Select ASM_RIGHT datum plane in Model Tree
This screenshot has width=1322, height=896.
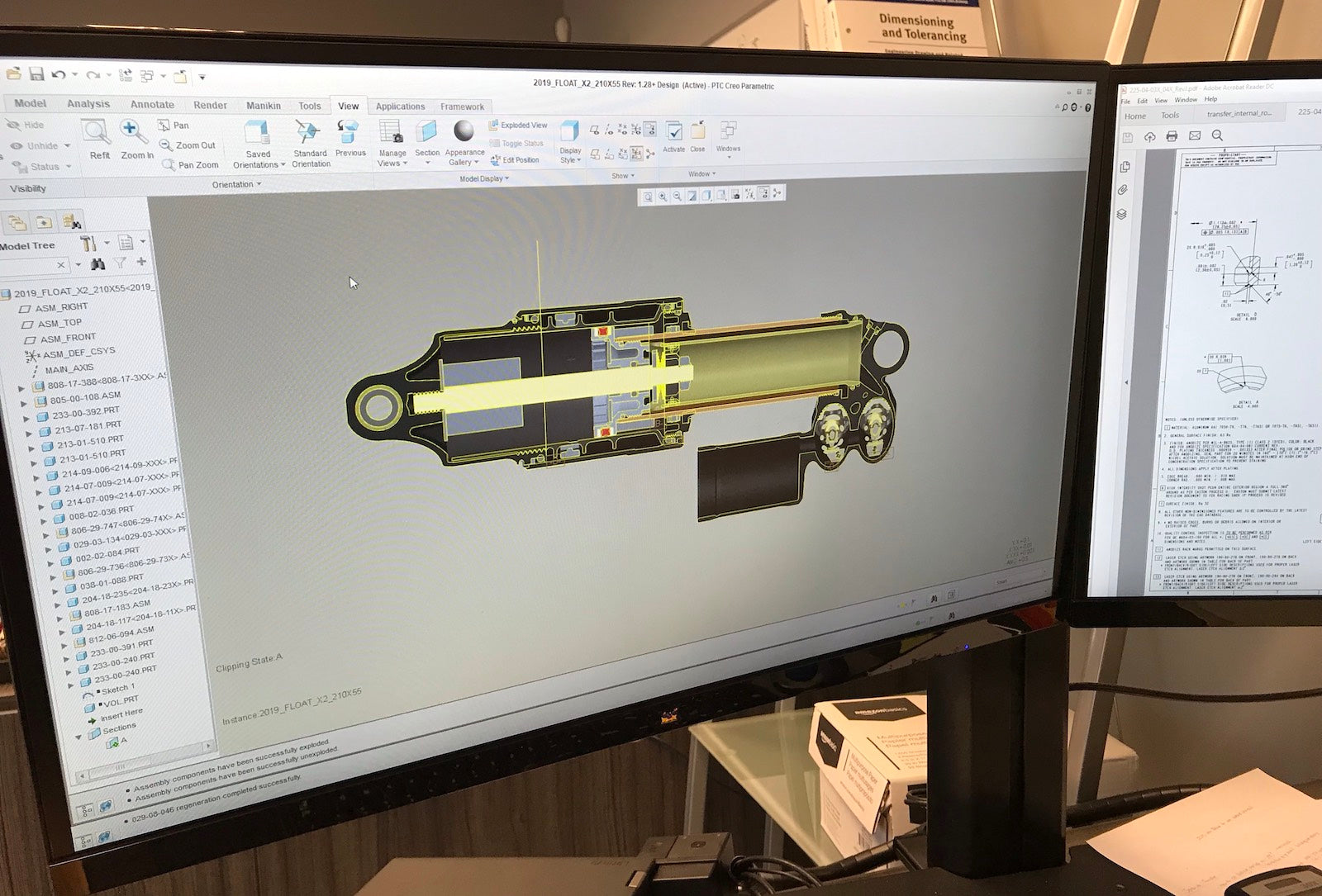point(54,307)
